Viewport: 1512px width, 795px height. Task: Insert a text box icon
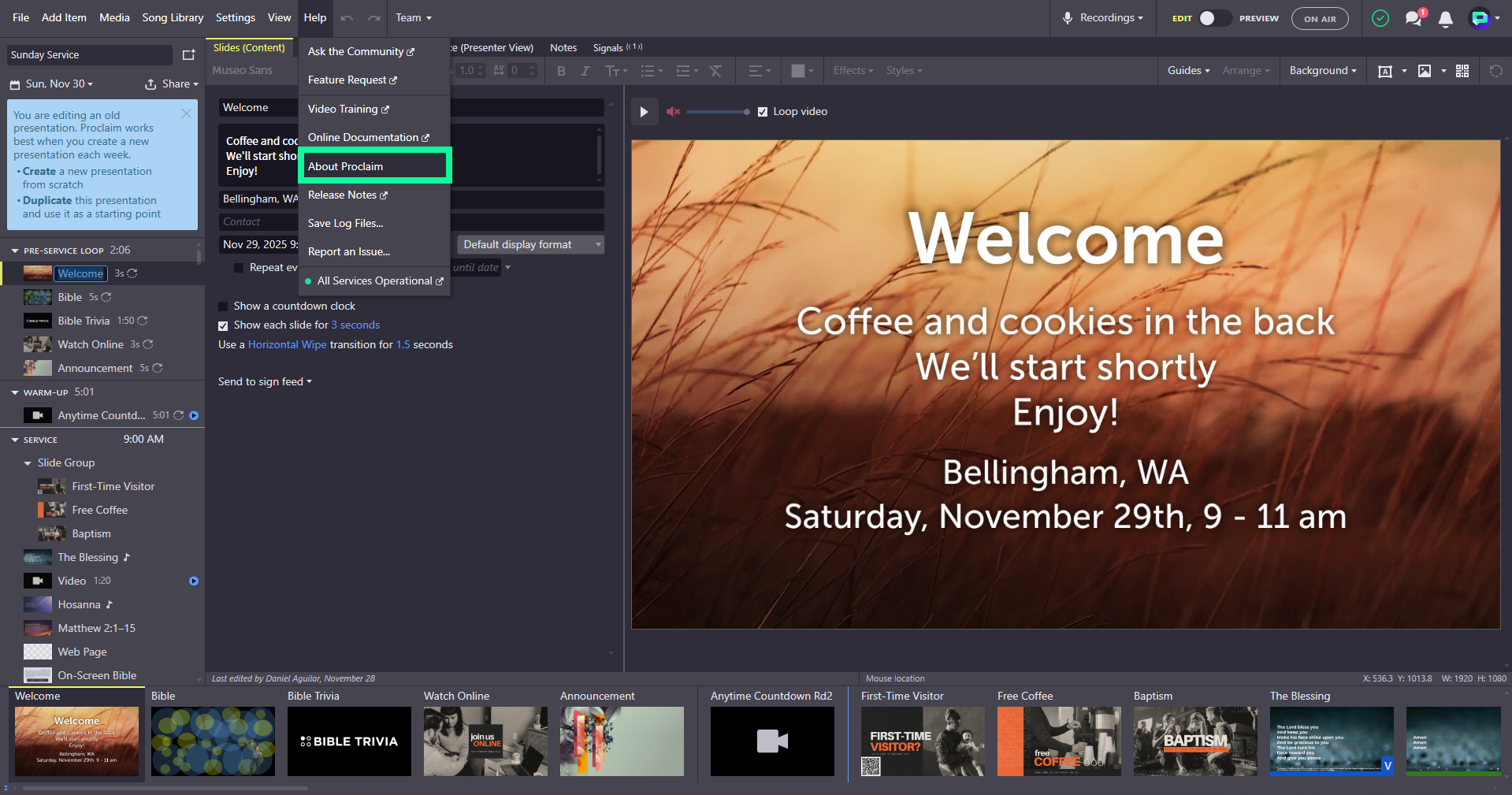1384,71
